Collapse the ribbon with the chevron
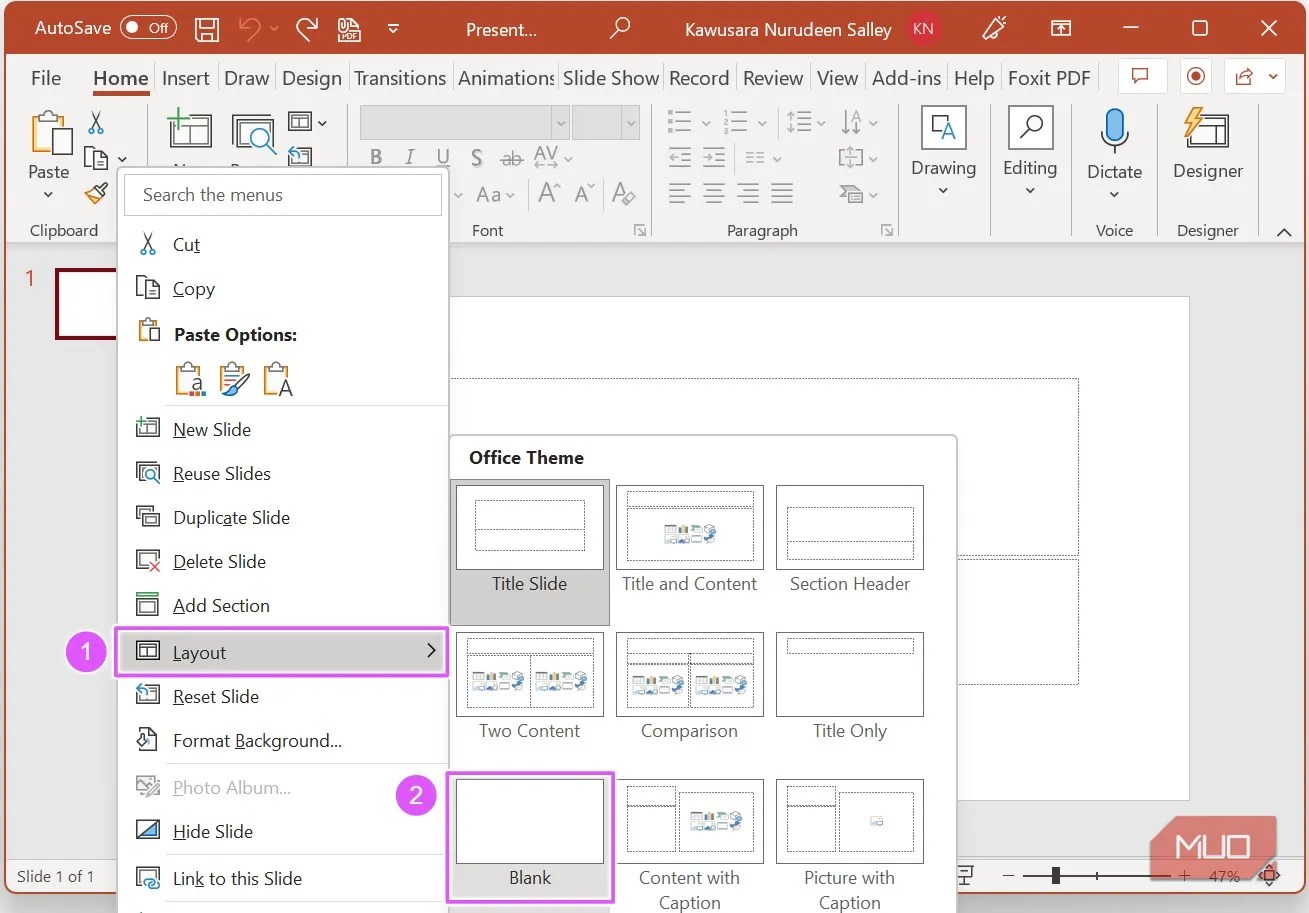Image resolution: width=1309 pixels, height=913 pixels. click(x=1284, y=230)
